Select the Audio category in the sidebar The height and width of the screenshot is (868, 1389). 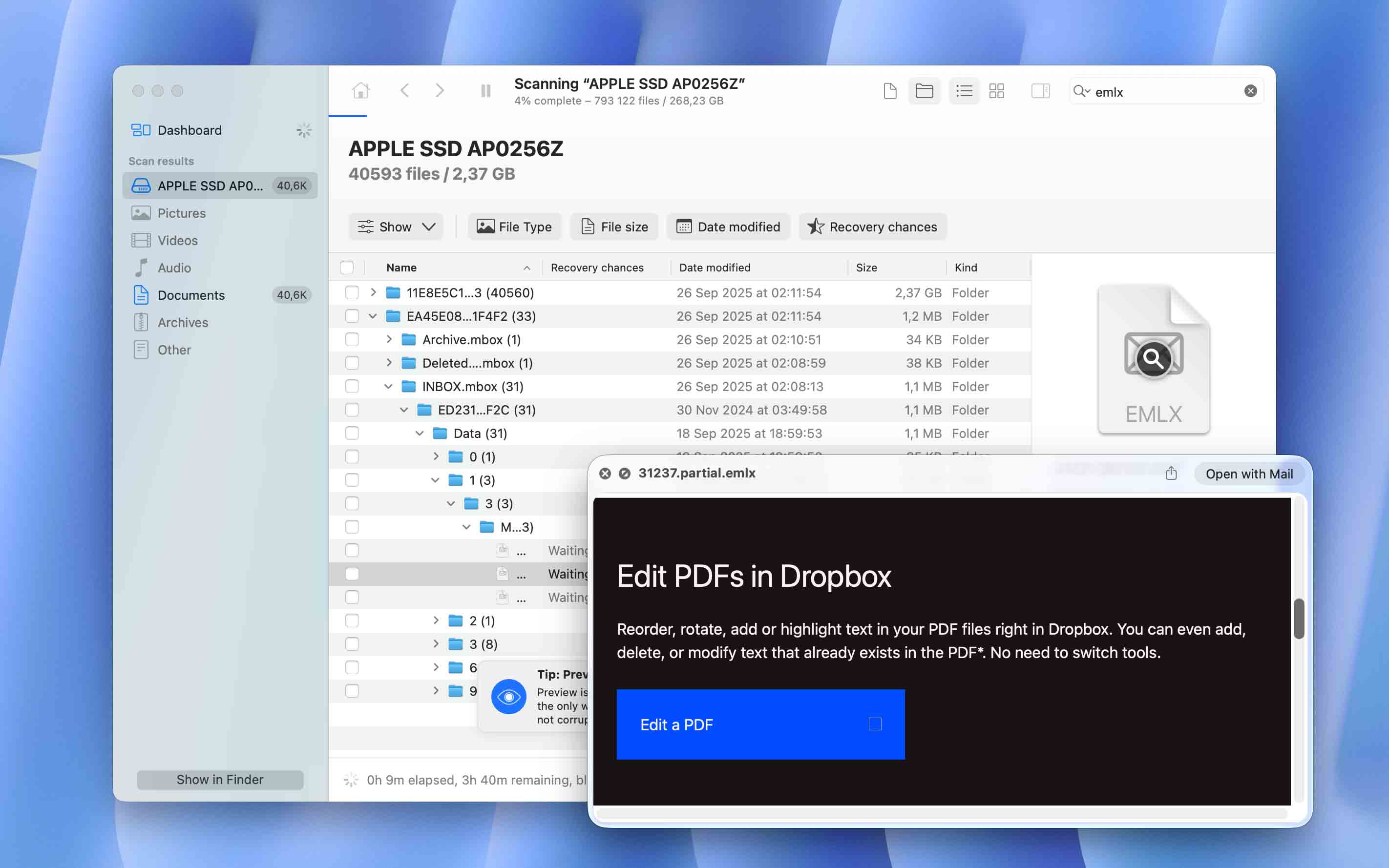click(x=175, y=268)
